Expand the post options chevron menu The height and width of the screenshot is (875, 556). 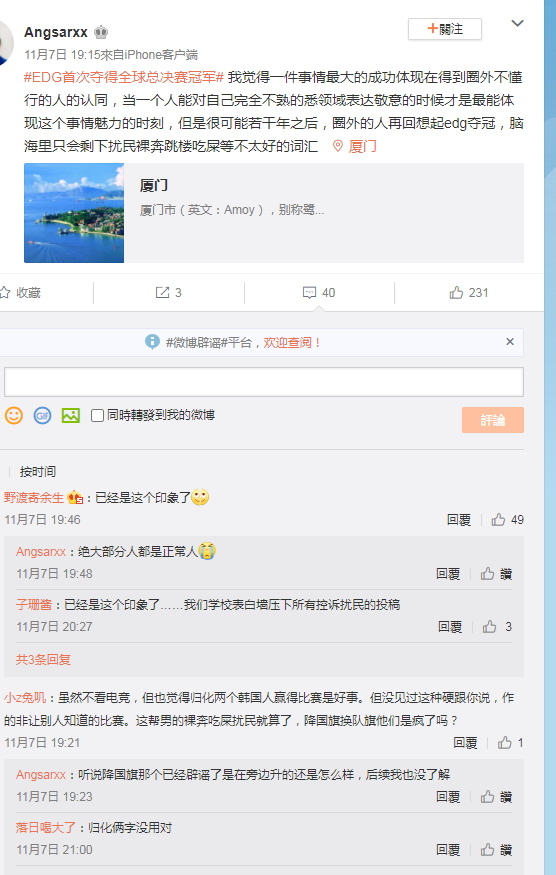click(x=517, y=23)
